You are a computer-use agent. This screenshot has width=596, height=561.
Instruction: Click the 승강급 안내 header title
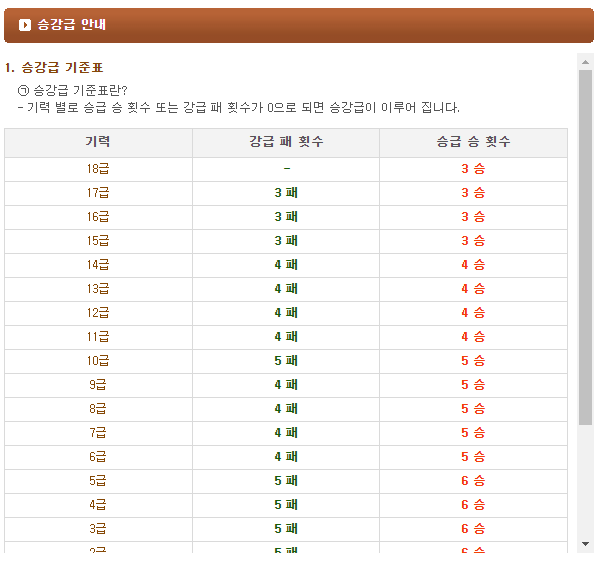(71, 25)
